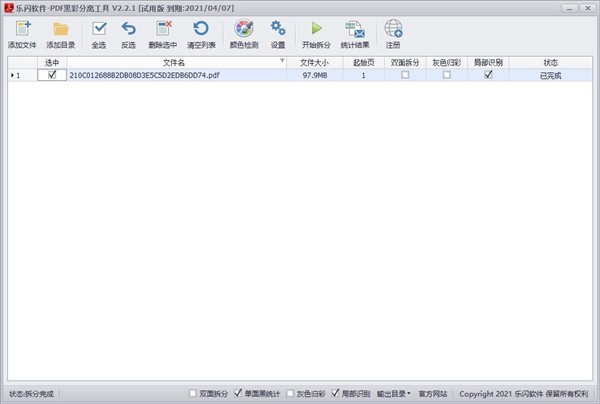Click the 局部识别 column header
Screen dimensions: 600x404
(488, 62)
